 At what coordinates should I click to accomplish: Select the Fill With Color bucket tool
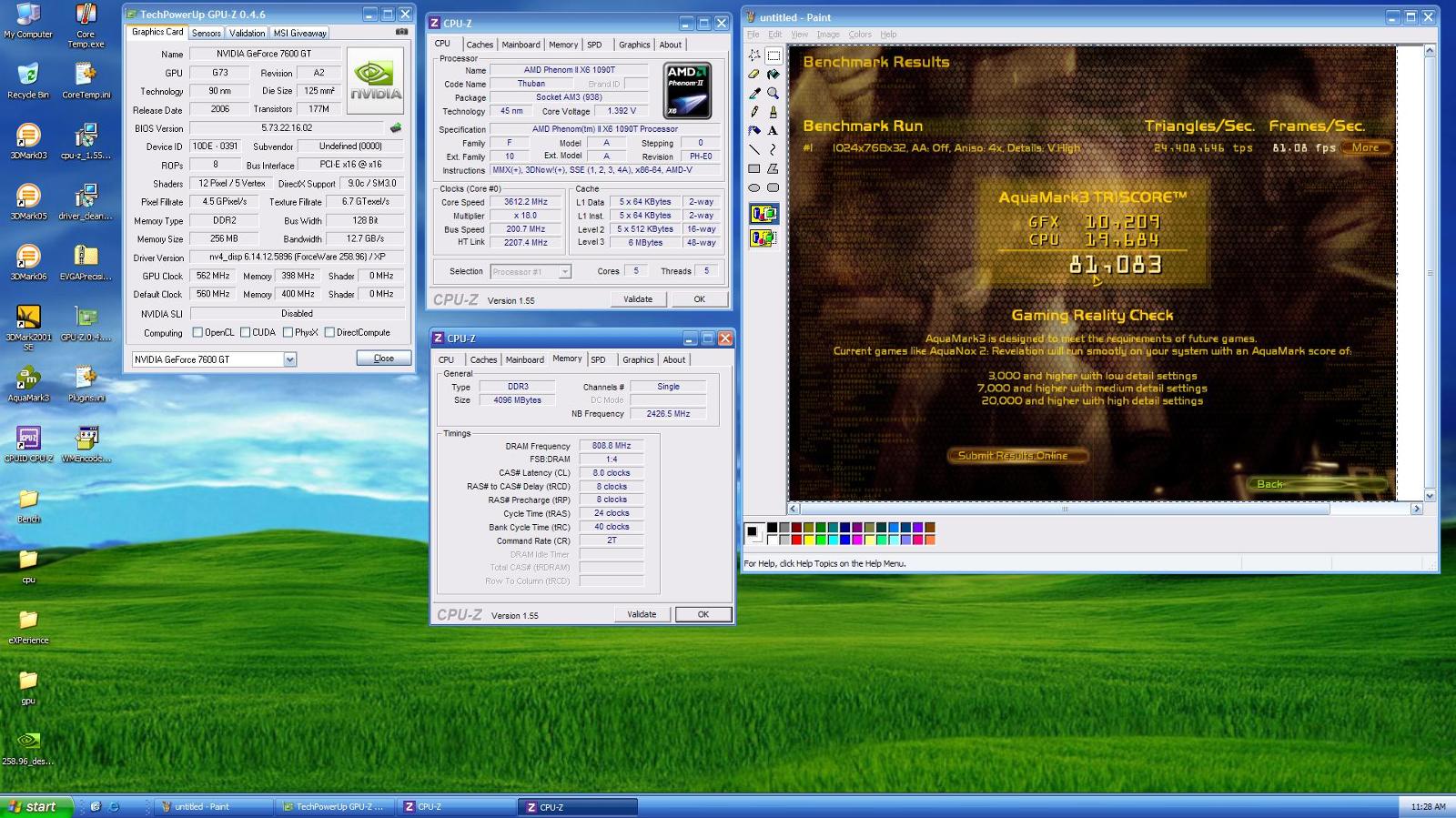[x=773, y=74]
